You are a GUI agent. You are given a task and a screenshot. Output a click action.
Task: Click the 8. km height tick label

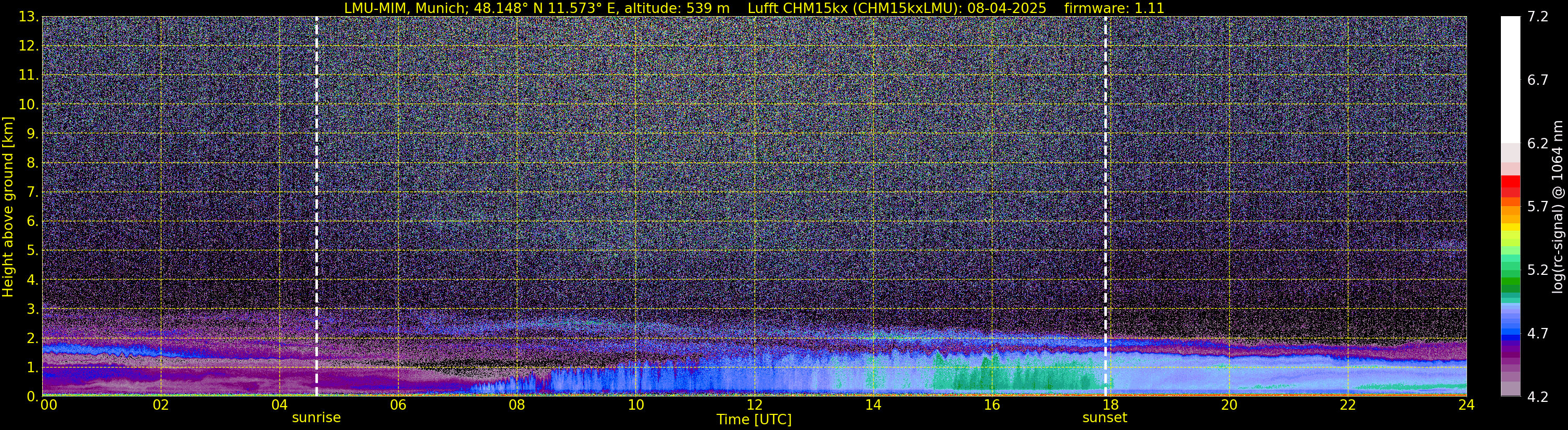[x=33, y=162]
